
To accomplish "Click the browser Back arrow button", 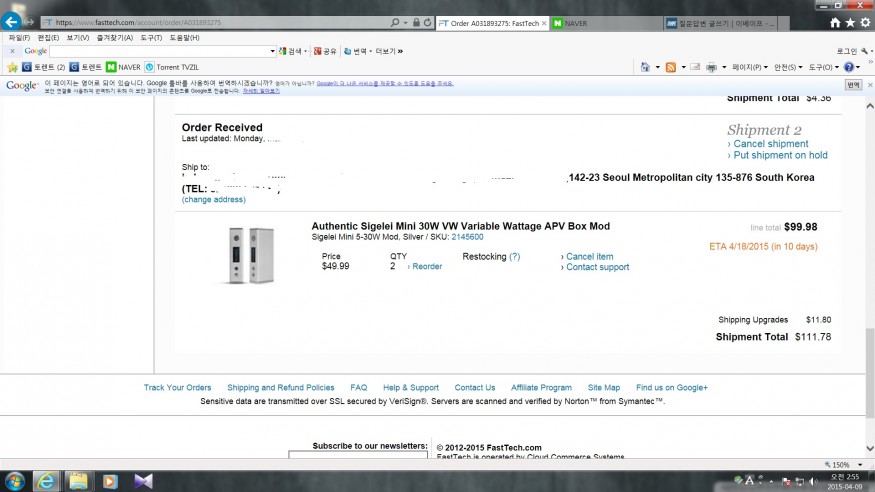I will point(11,22).
